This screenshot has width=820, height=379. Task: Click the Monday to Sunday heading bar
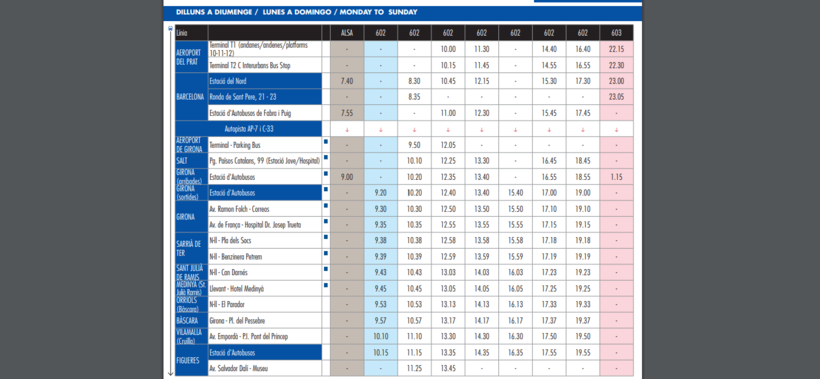(402, 13)
